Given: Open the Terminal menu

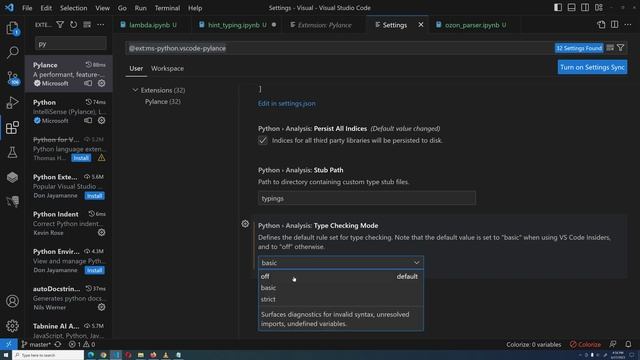Looking at the screenshot, I should point(167,8).
